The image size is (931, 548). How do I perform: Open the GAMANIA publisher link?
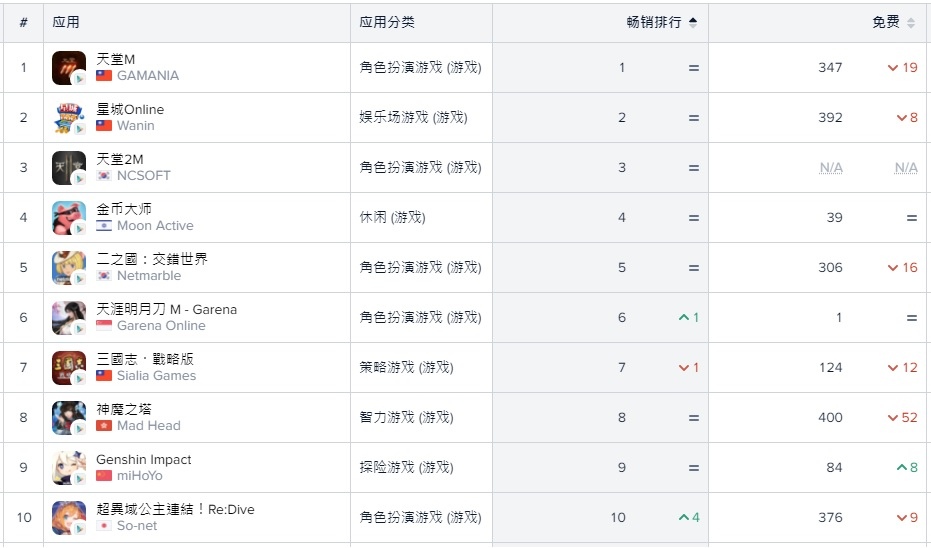pos(148,75)
